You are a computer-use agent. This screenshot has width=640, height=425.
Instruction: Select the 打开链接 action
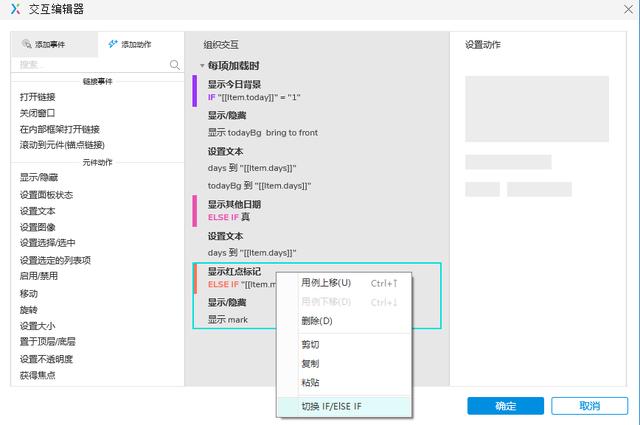(x=38, y=97)
